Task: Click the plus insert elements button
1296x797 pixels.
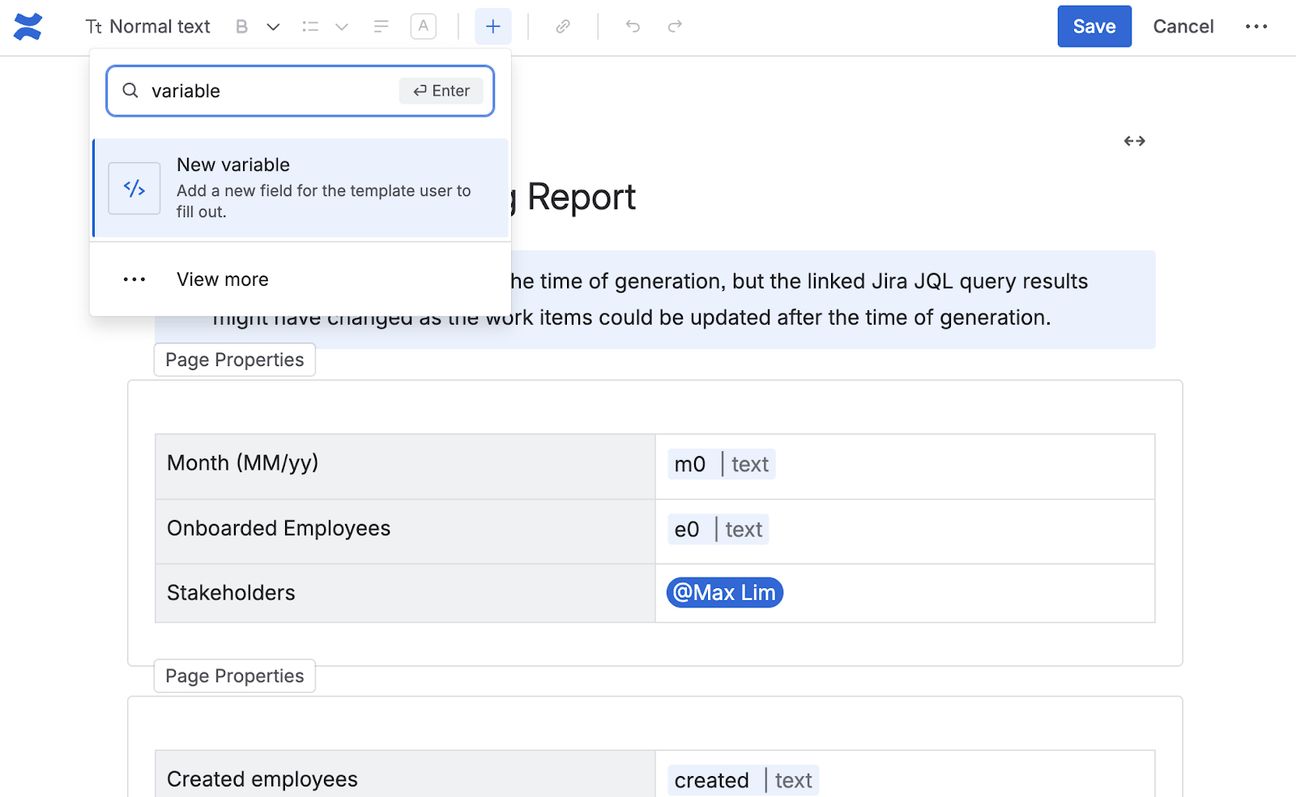Action: click(x=493, y=27)
